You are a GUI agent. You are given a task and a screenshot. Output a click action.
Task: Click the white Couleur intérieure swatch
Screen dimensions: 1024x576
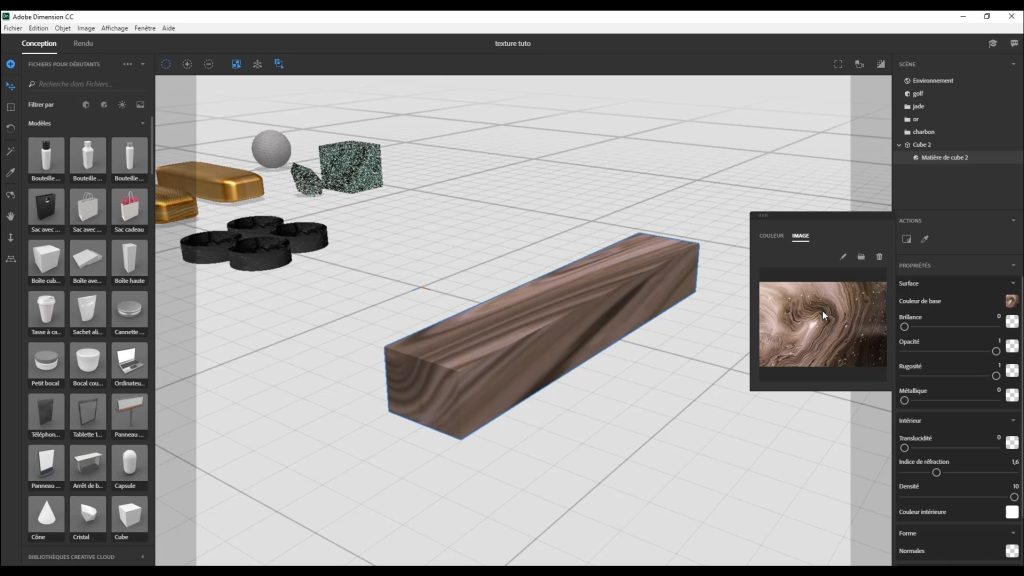1012,512
